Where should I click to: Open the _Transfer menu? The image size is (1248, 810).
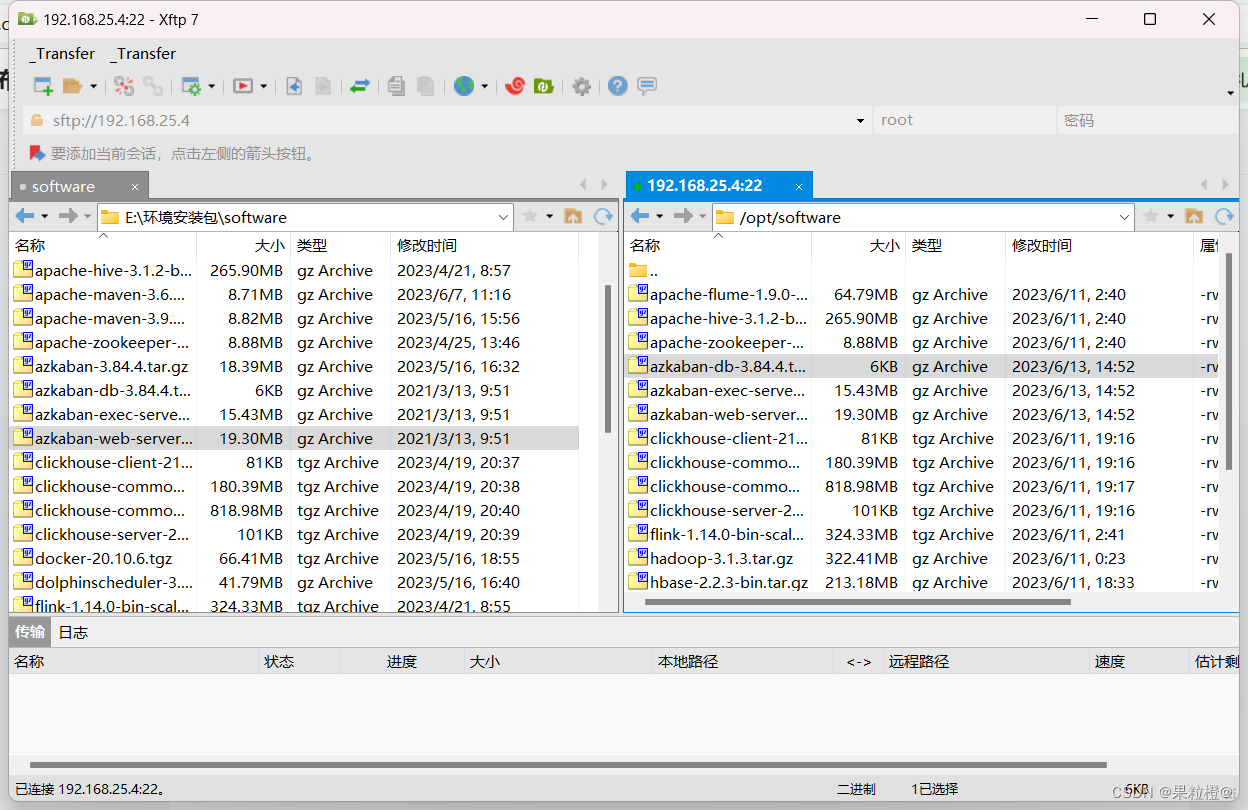pyautogui.click(x=60, y=53)
